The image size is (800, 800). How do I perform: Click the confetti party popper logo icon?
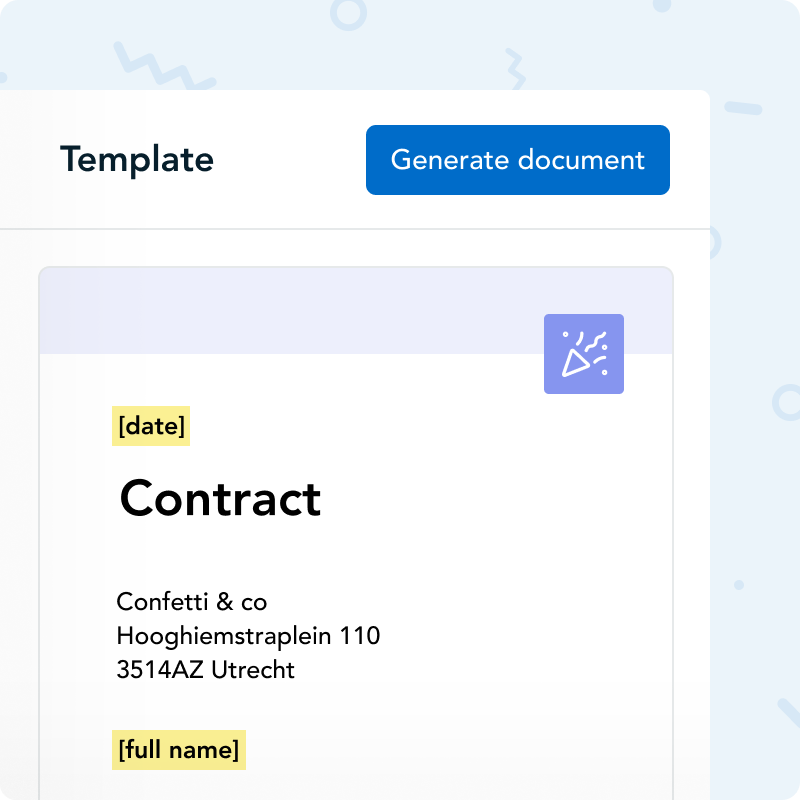pyautogui.click(x=584, y=354)
